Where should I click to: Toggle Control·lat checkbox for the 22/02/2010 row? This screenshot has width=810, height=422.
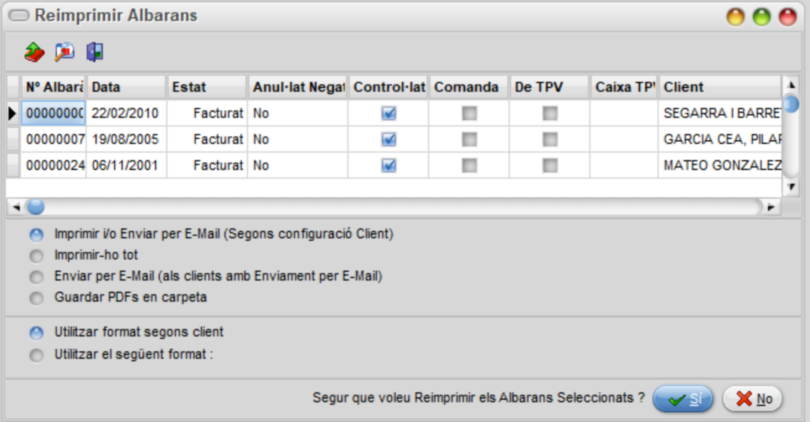(x=388, y=113)
